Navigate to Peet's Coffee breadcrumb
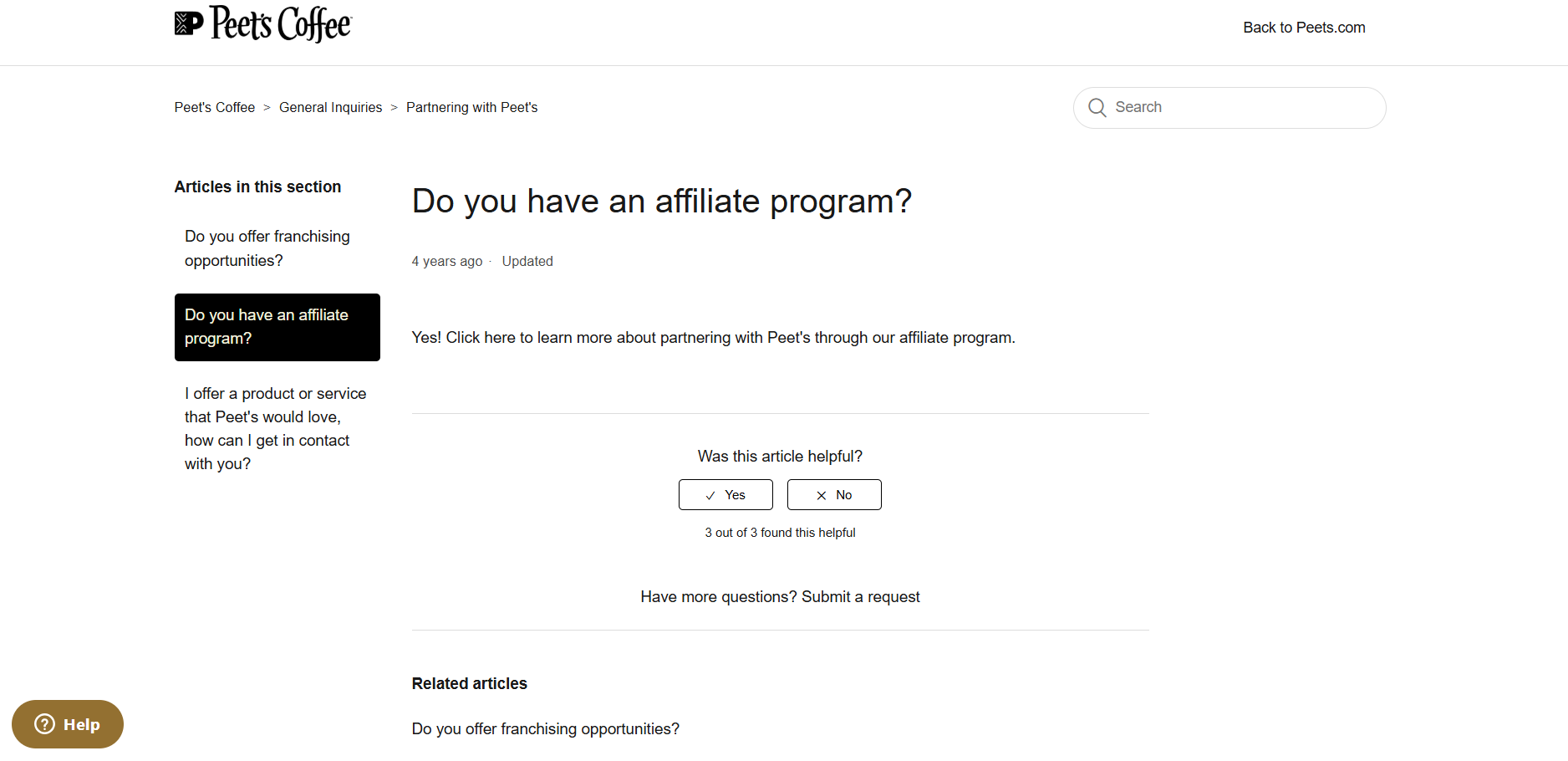Image resolution: width=1568 pixels, height=761 pixels. [214, 107]
